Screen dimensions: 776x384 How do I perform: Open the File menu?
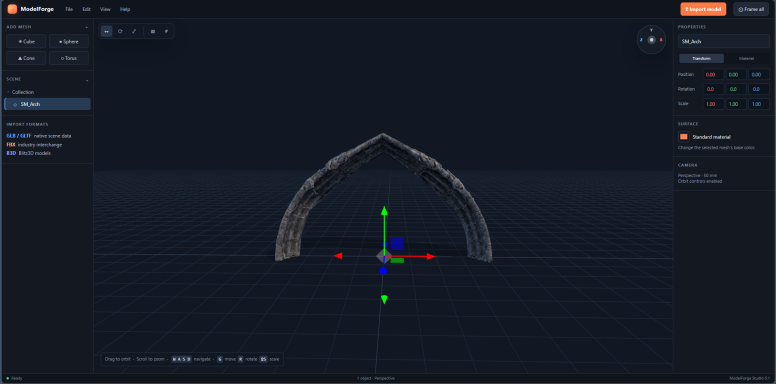point(69,9)
